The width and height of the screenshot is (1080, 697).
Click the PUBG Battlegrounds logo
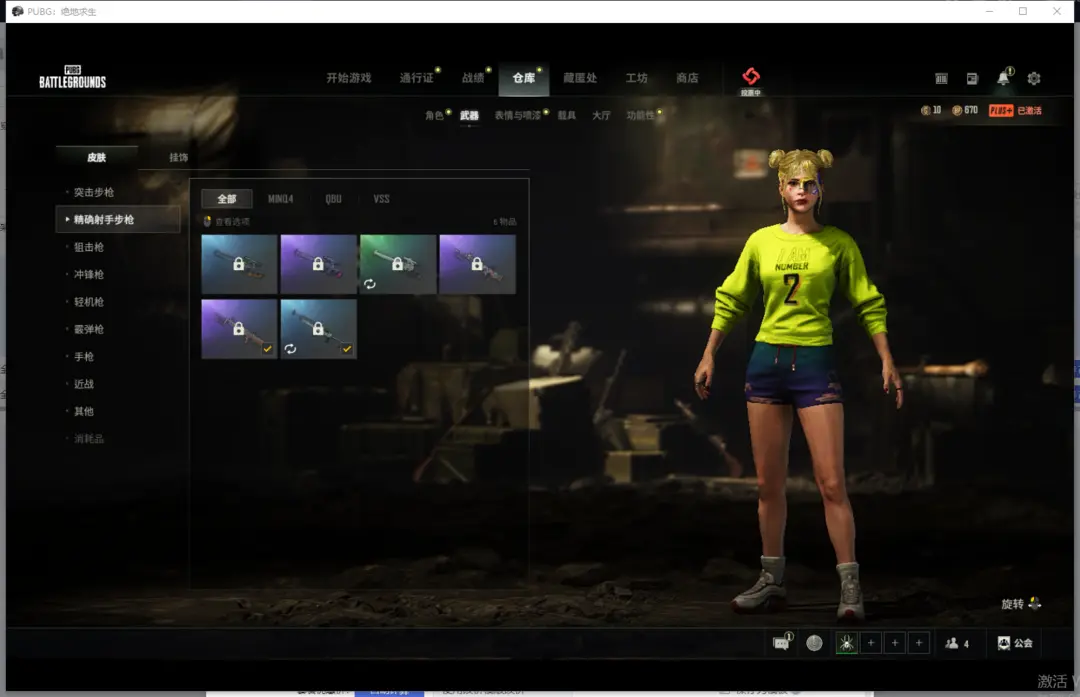pos(72,77)
